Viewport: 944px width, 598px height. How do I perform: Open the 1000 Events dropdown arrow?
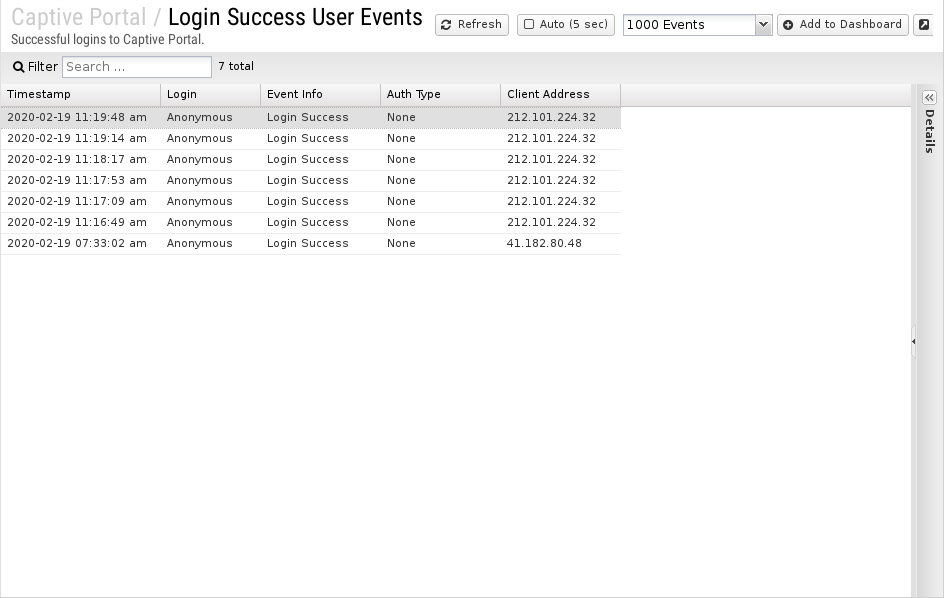coord(764,25)
